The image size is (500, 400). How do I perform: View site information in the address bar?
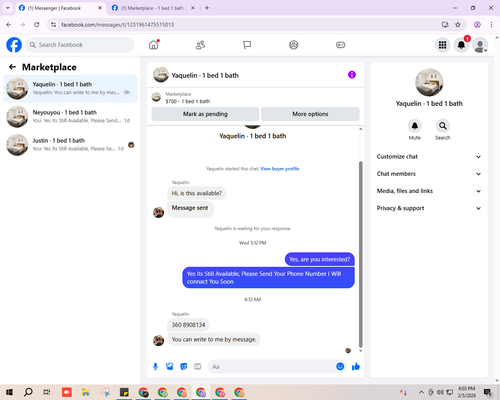tap(53, 24)
